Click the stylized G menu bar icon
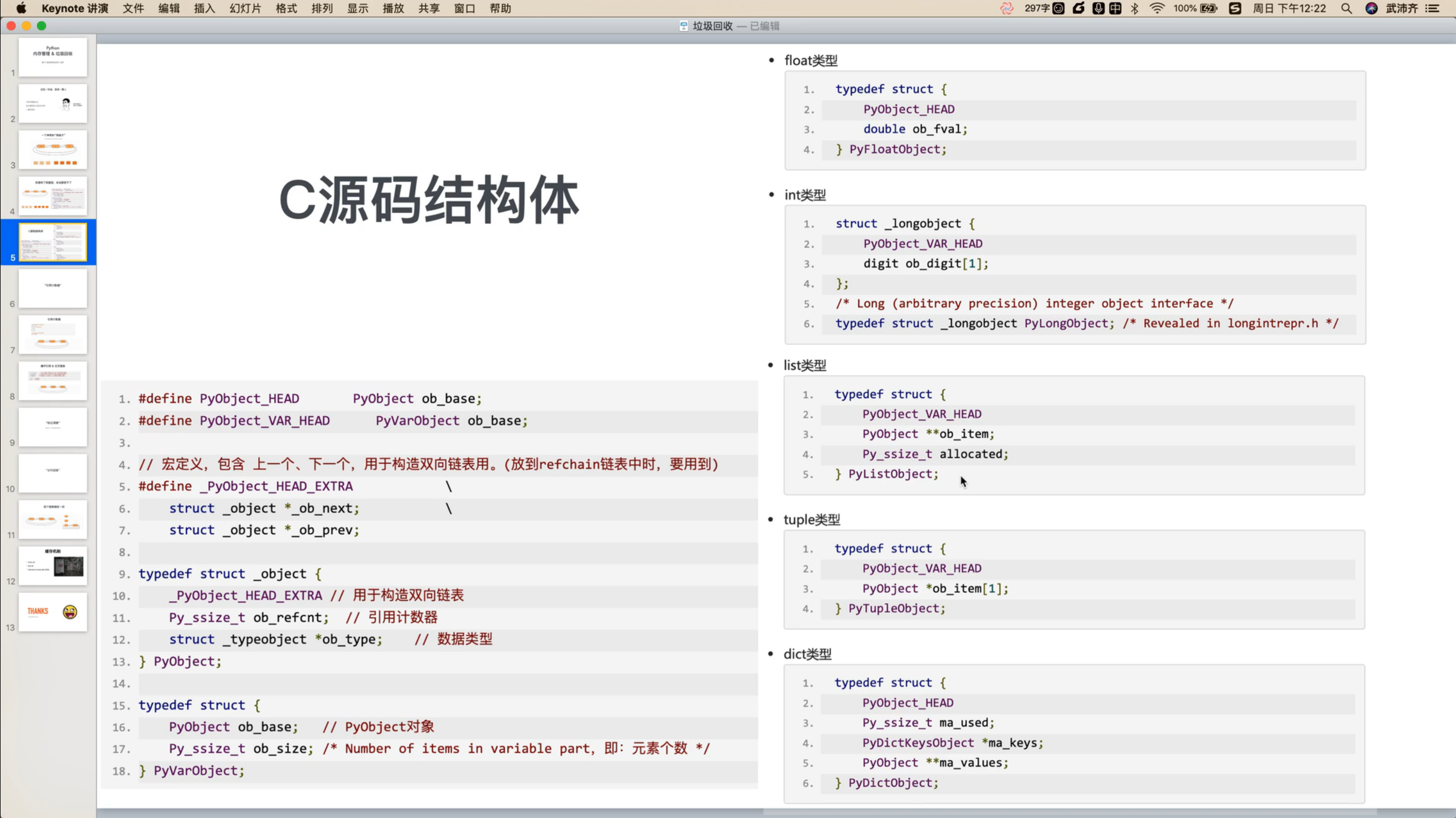Screen dimensions: 1456x818 [x=1079, y=8]
